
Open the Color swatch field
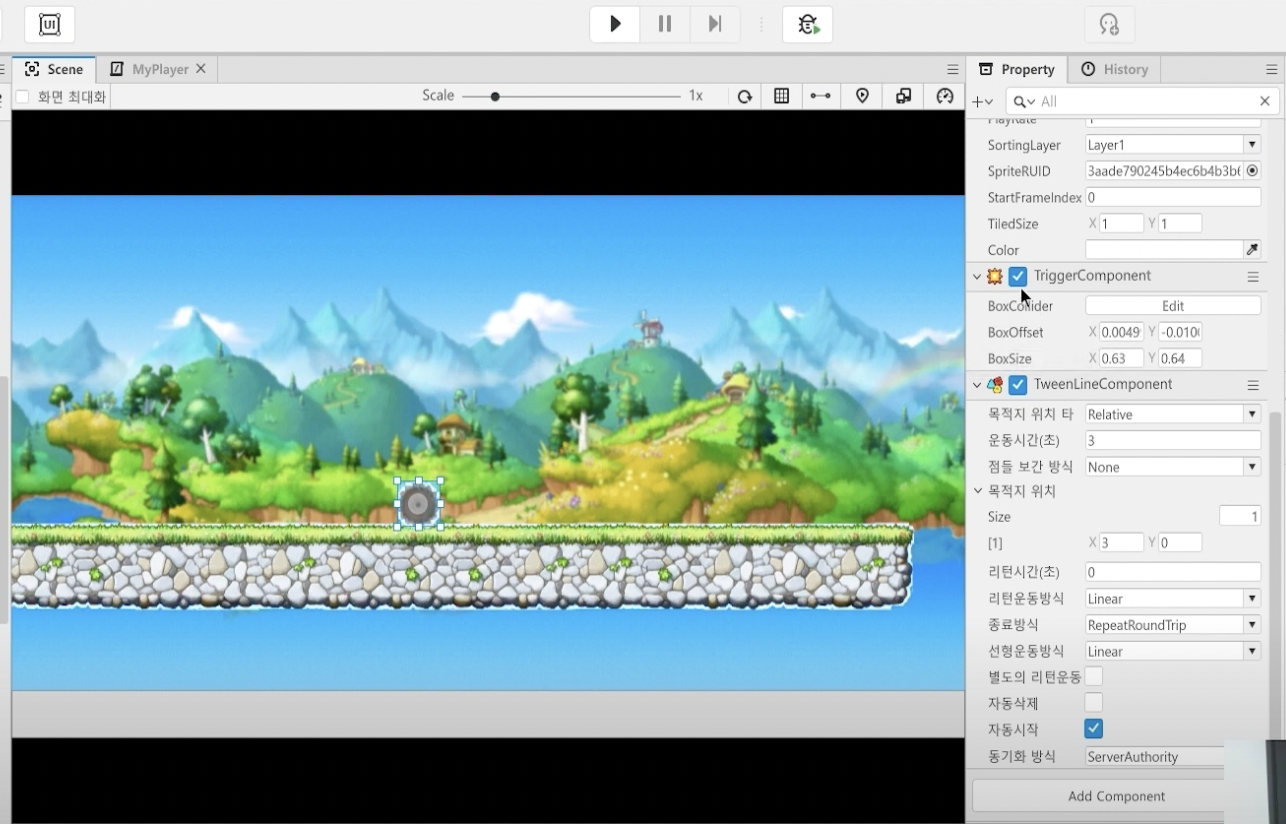[x=1164, y=249]
